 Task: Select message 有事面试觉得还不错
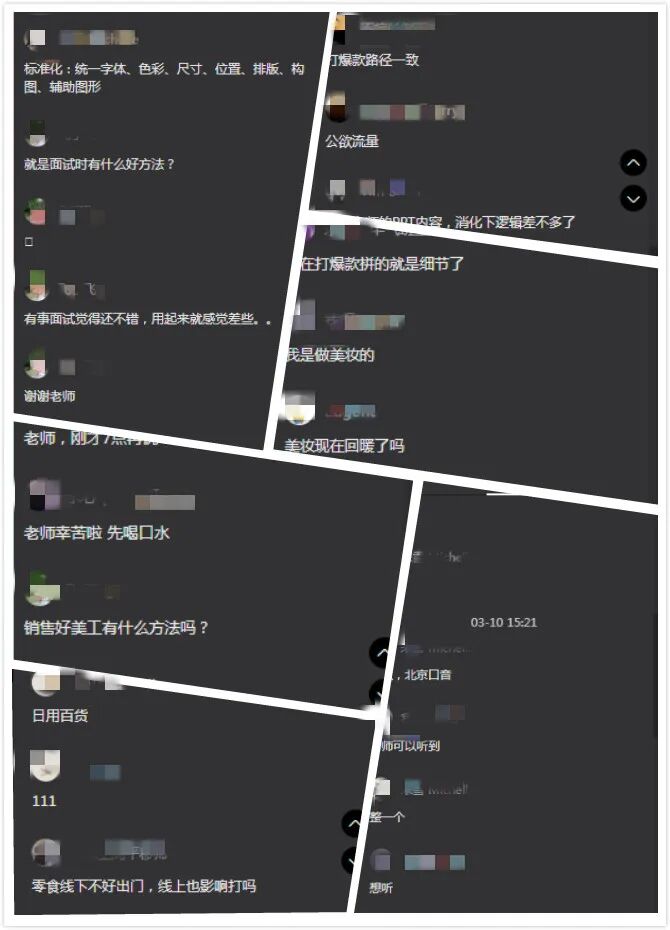pos(147,319)
